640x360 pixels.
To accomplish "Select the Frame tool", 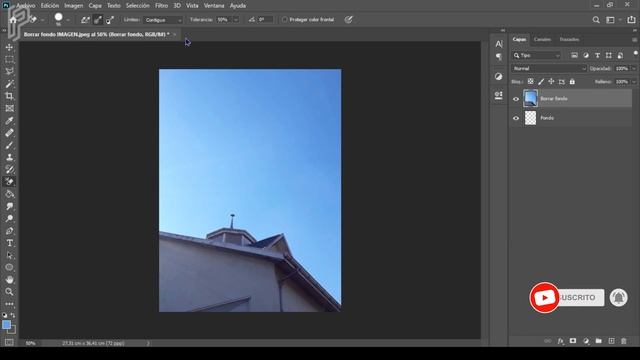I will click(x=9, y=109).
